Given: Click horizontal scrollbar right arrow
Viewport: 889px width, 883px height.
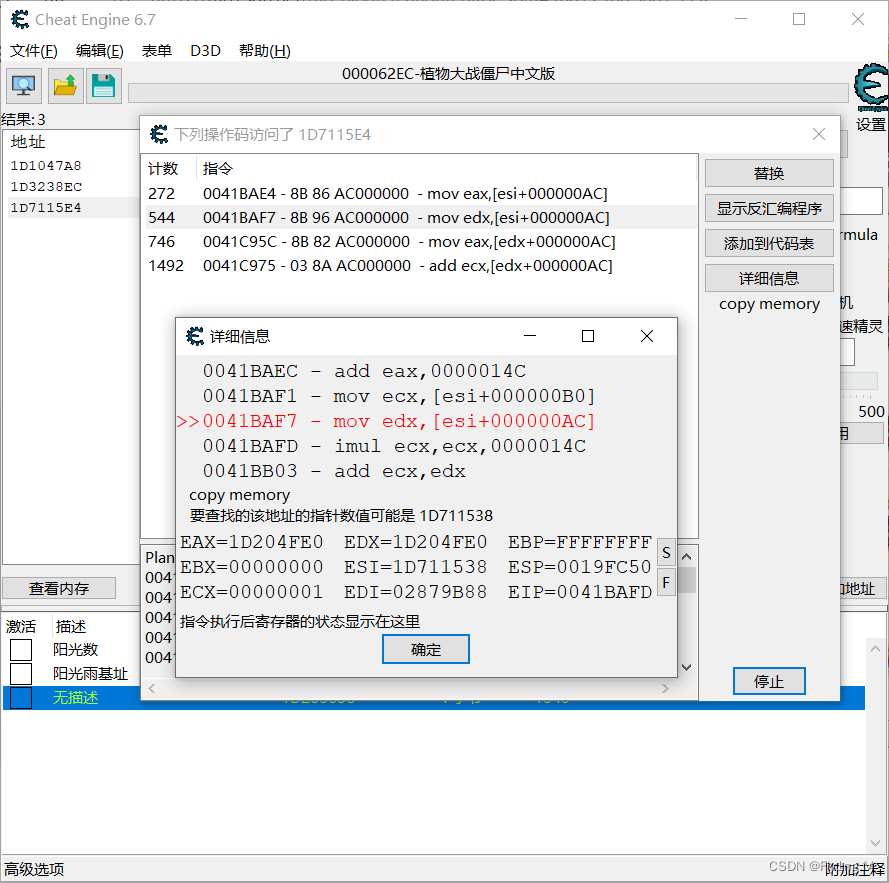Looking at the screenshot, I should (x=666, y=688).
